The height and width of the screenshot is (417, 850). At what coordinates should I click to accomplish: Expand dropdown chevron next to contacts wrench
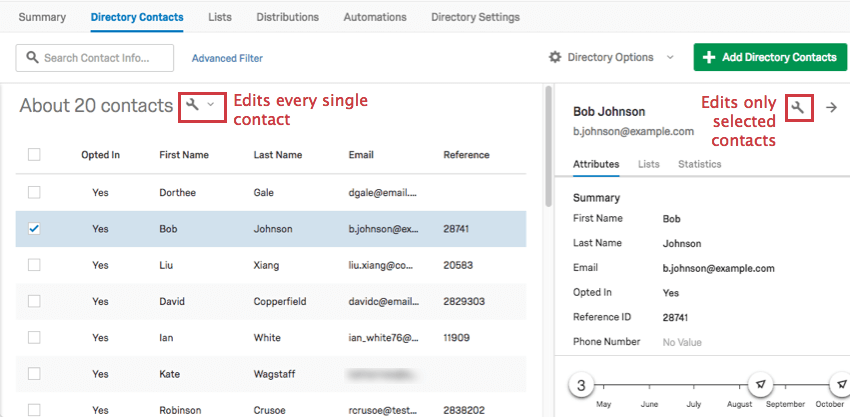coord(211,104)
